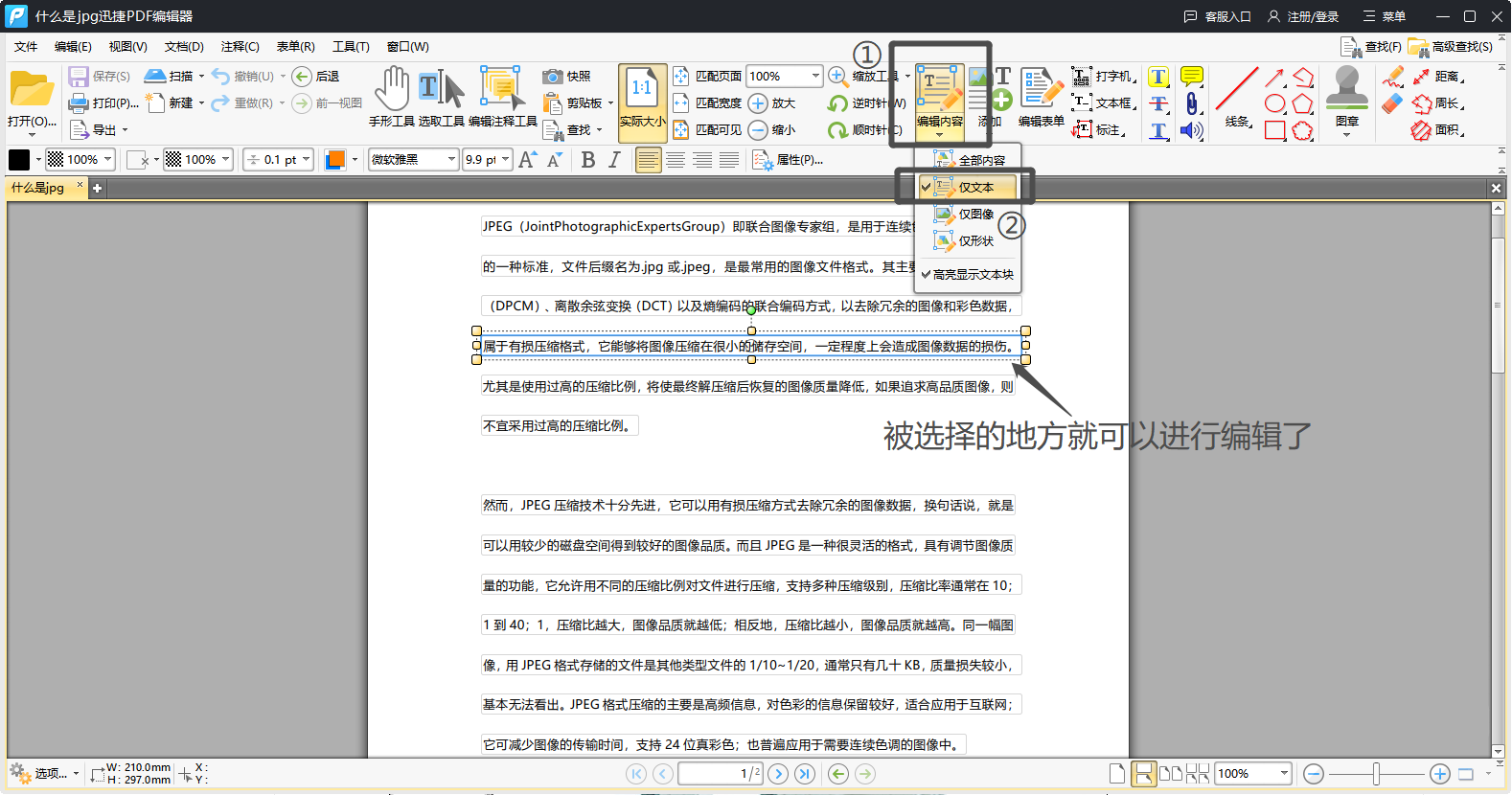1512x795 pixels.
Task: Rotate clockwise with 顺时针 icon
Action: 838,130
